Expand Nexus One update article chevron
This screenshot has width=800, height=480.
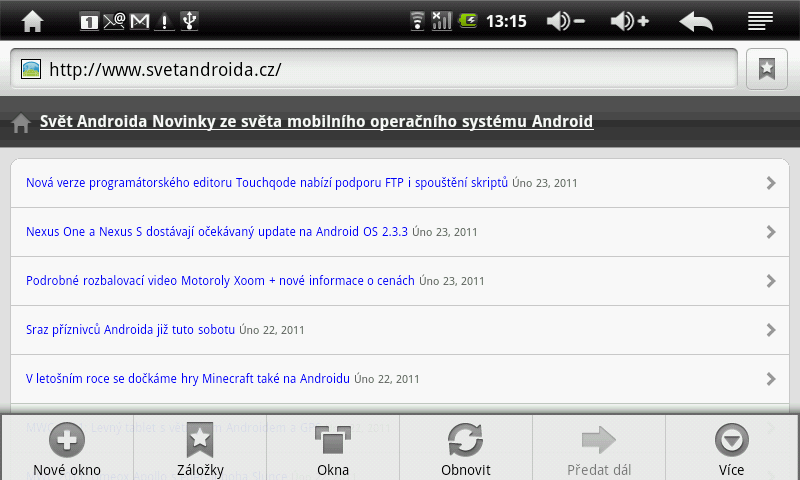coord(771,232)
